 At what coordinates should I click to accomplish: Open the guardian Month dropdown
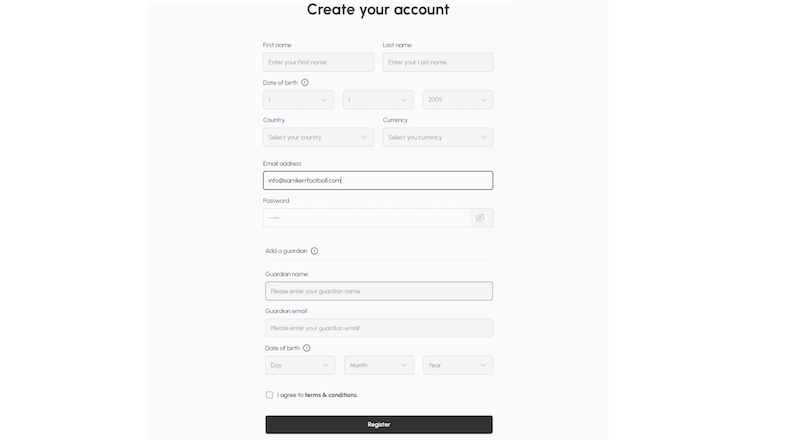[379, 365]
